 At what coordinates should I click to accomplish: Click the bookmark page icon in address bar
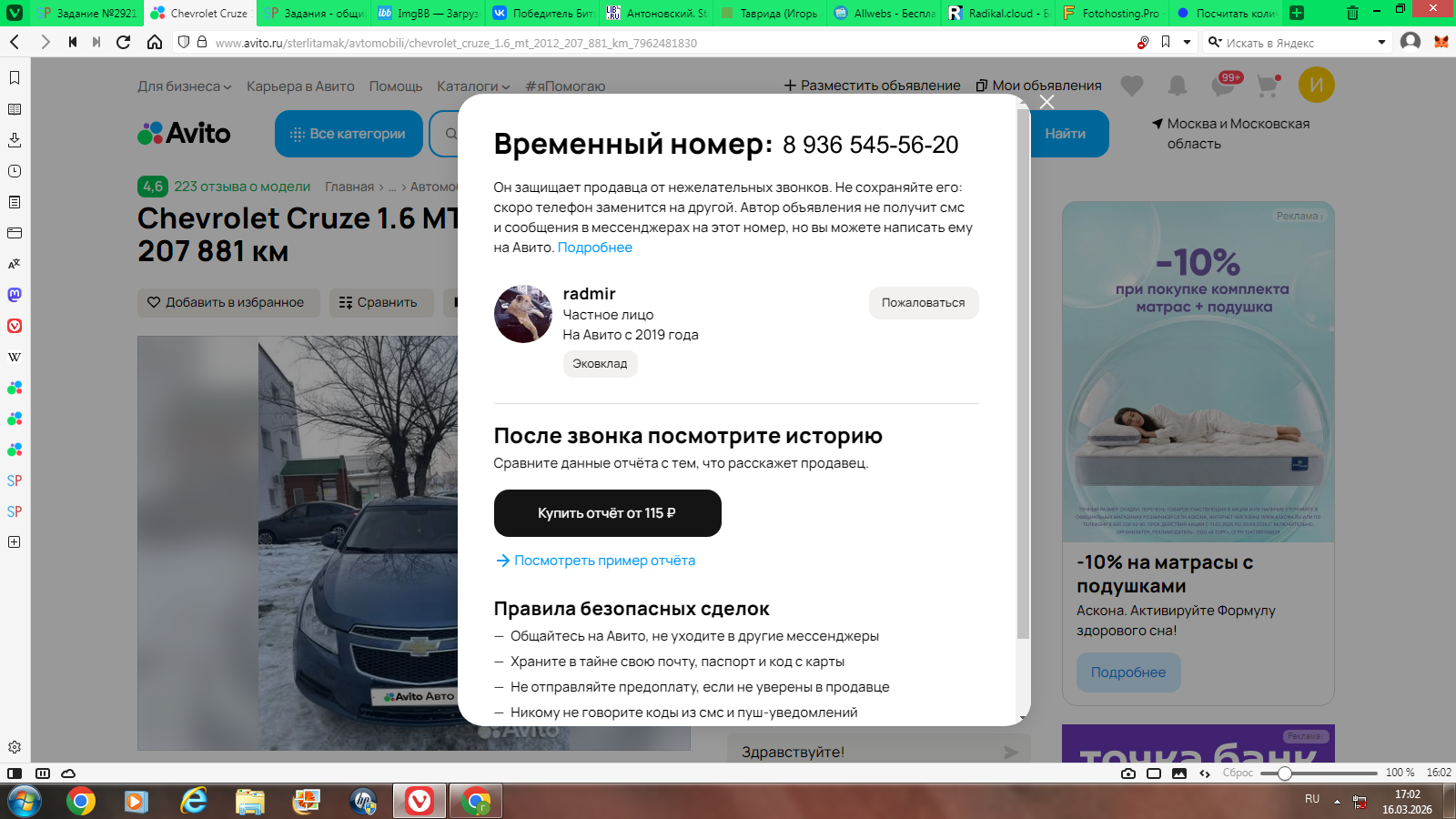[1166, 42]
